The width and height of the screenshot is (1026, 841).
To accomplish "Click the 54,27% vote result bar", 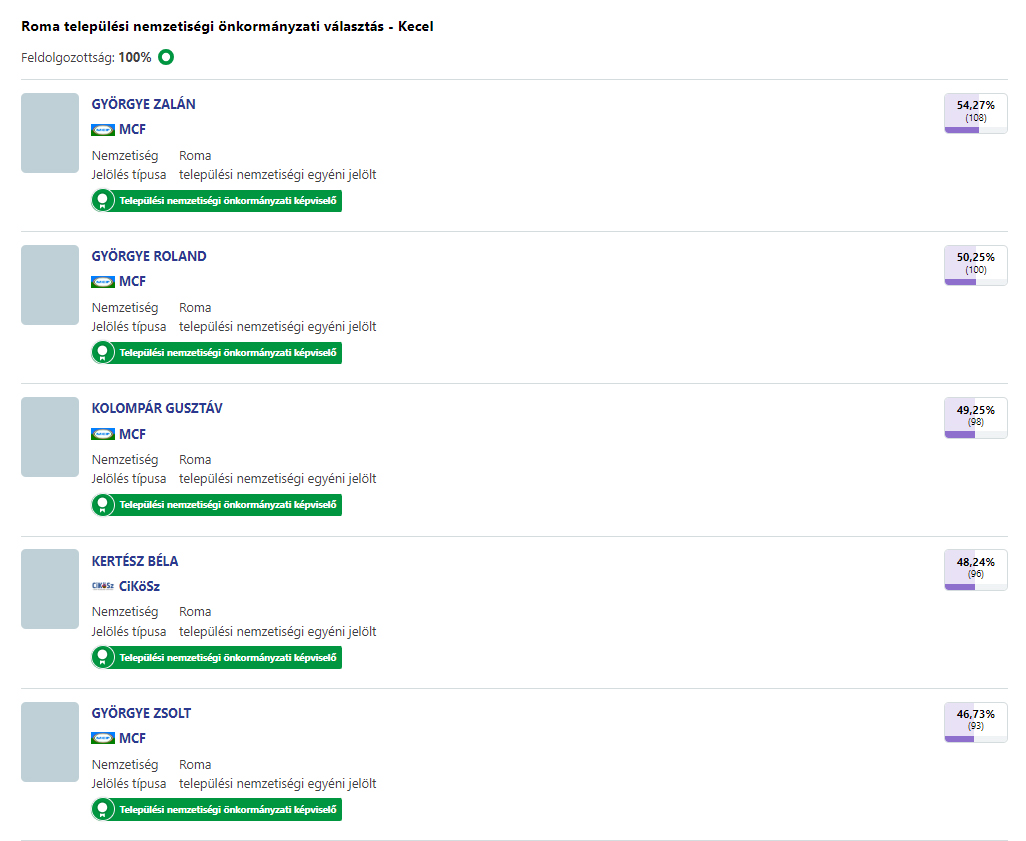I will pos(975,113).
